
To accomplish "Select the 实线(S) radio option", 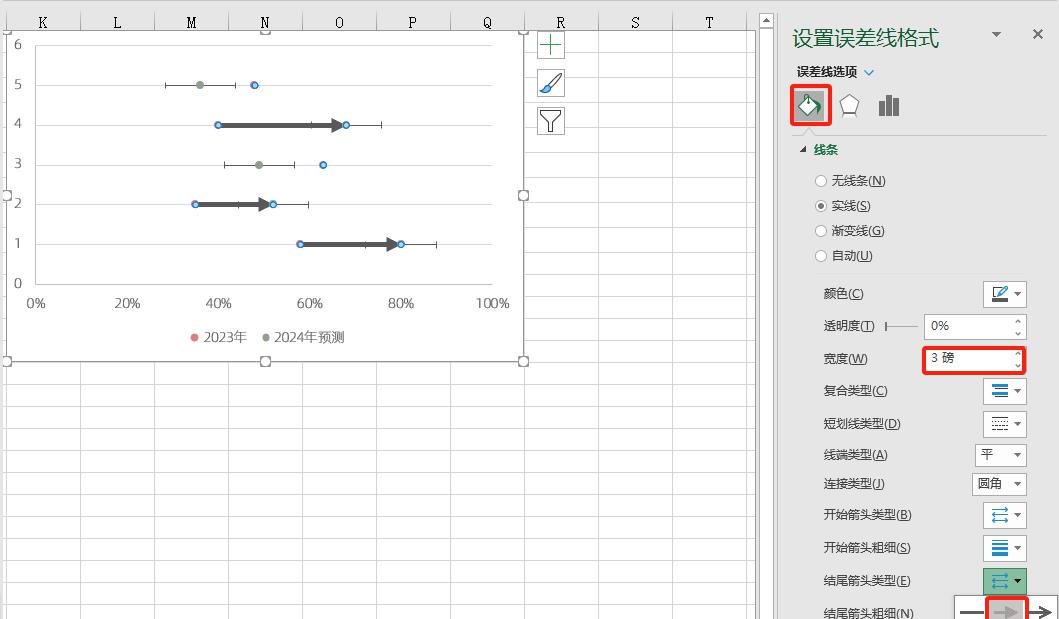I will [821, 206].
